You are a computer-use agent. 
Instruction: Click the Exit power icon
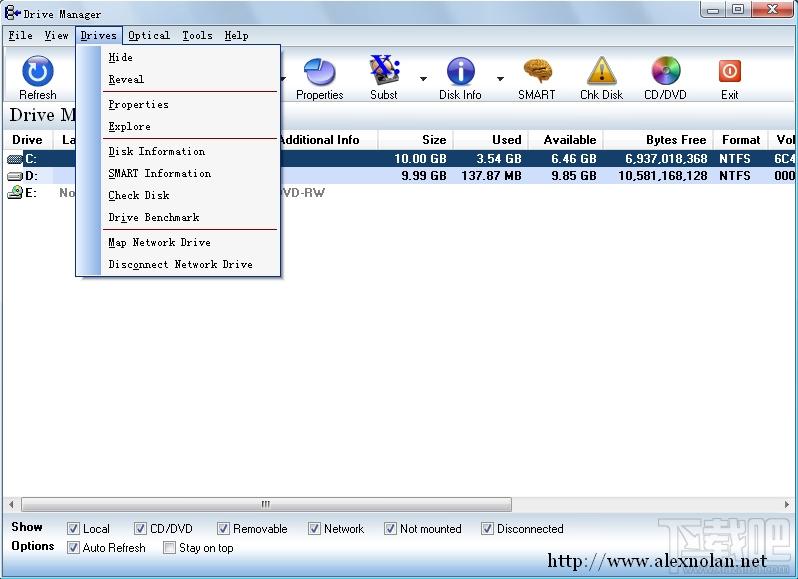click(x=730, y=71)
